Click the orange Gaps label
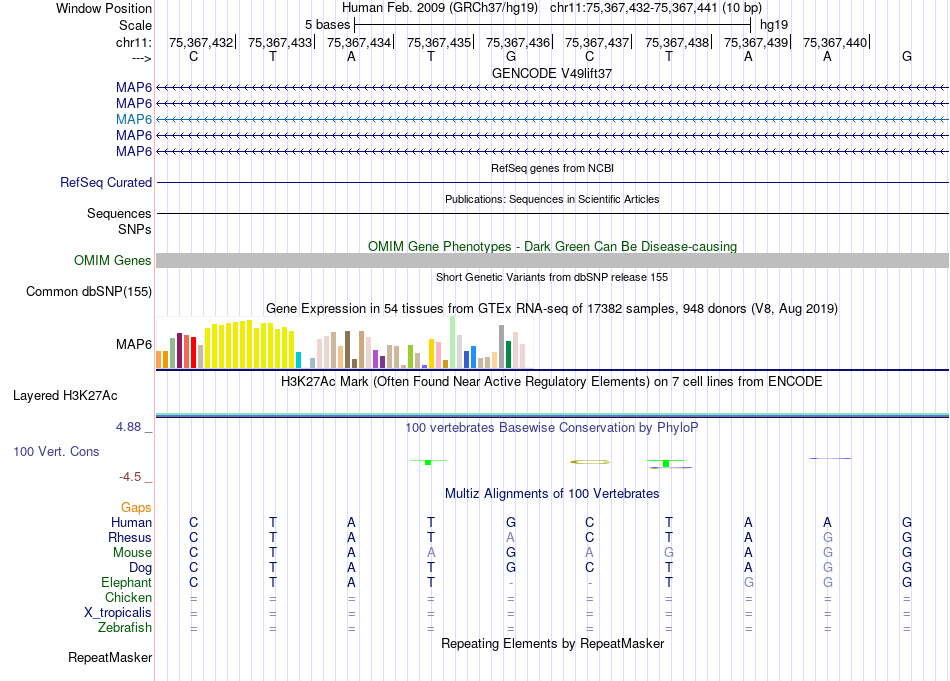This screenshot has width=950, height=681. [136, 508]
